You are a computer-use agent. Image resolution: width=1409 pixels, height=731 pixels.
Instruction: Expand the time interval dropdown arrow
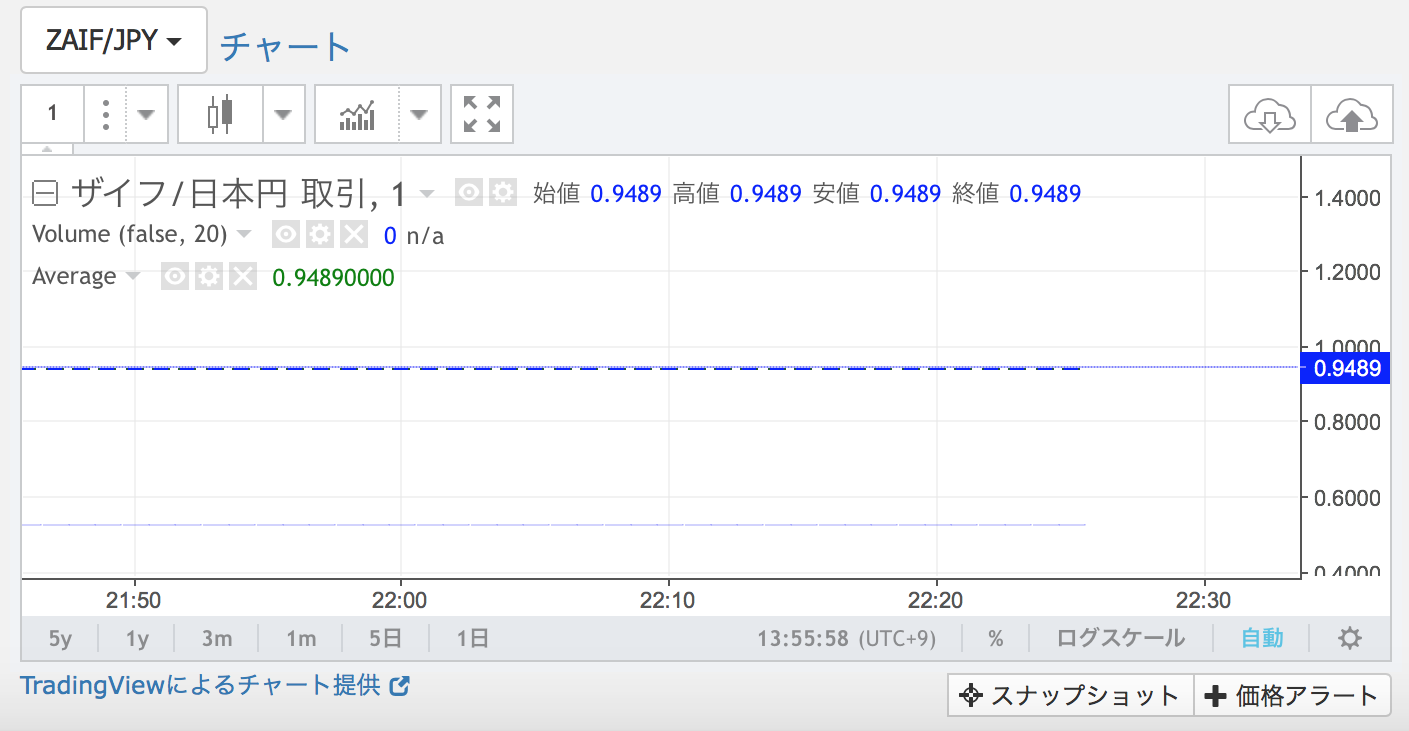146,114
